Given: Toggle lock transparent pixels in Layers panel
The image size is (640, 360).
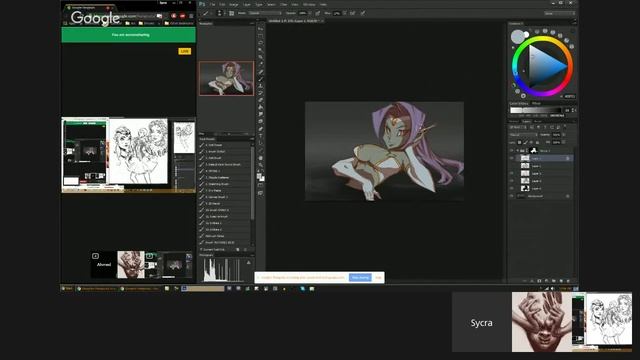Looking at the screenshot, I should click(519, 142).
